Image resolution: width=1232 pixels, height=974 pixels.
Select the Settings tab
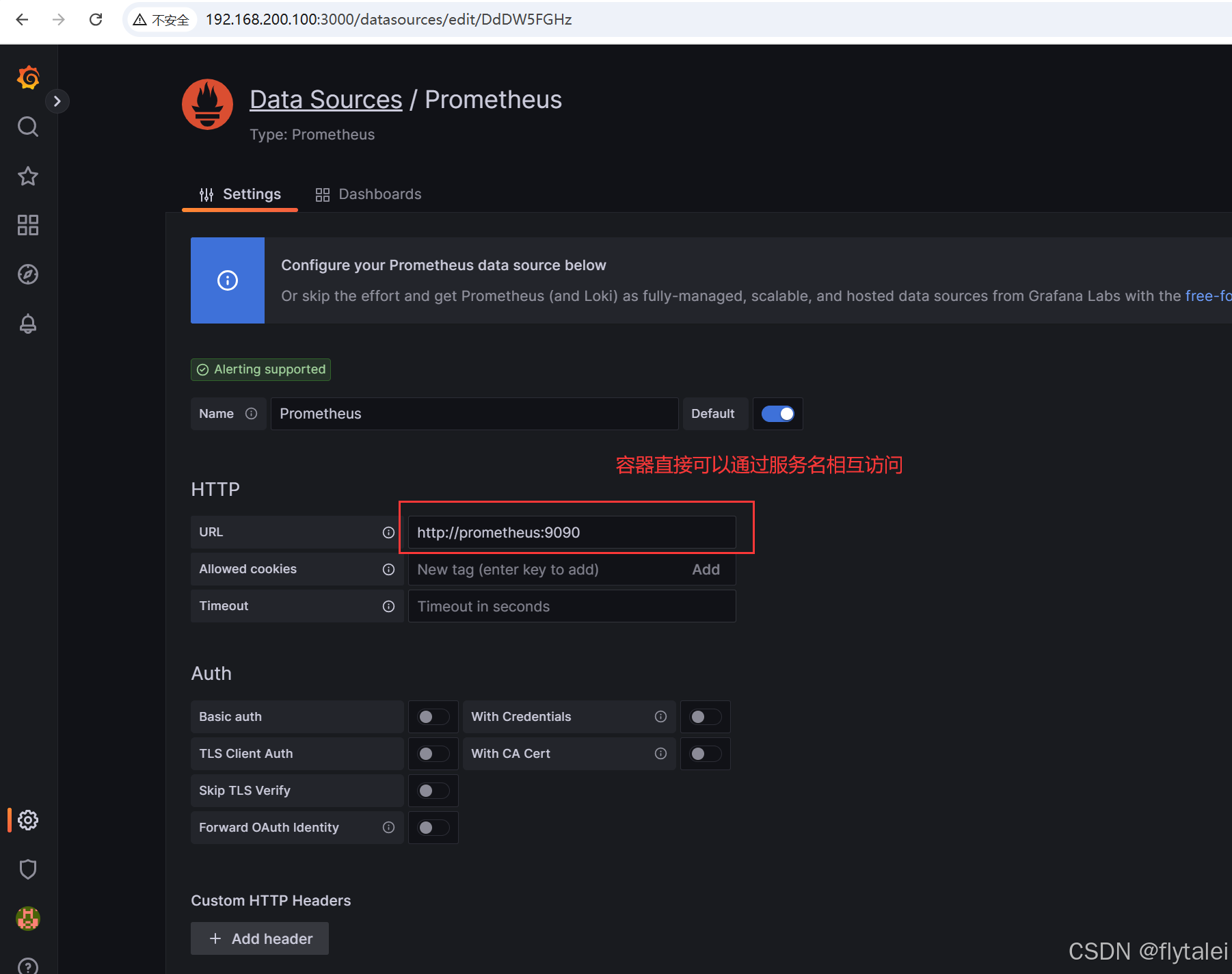pyautogui.click(x=240, y=194)
